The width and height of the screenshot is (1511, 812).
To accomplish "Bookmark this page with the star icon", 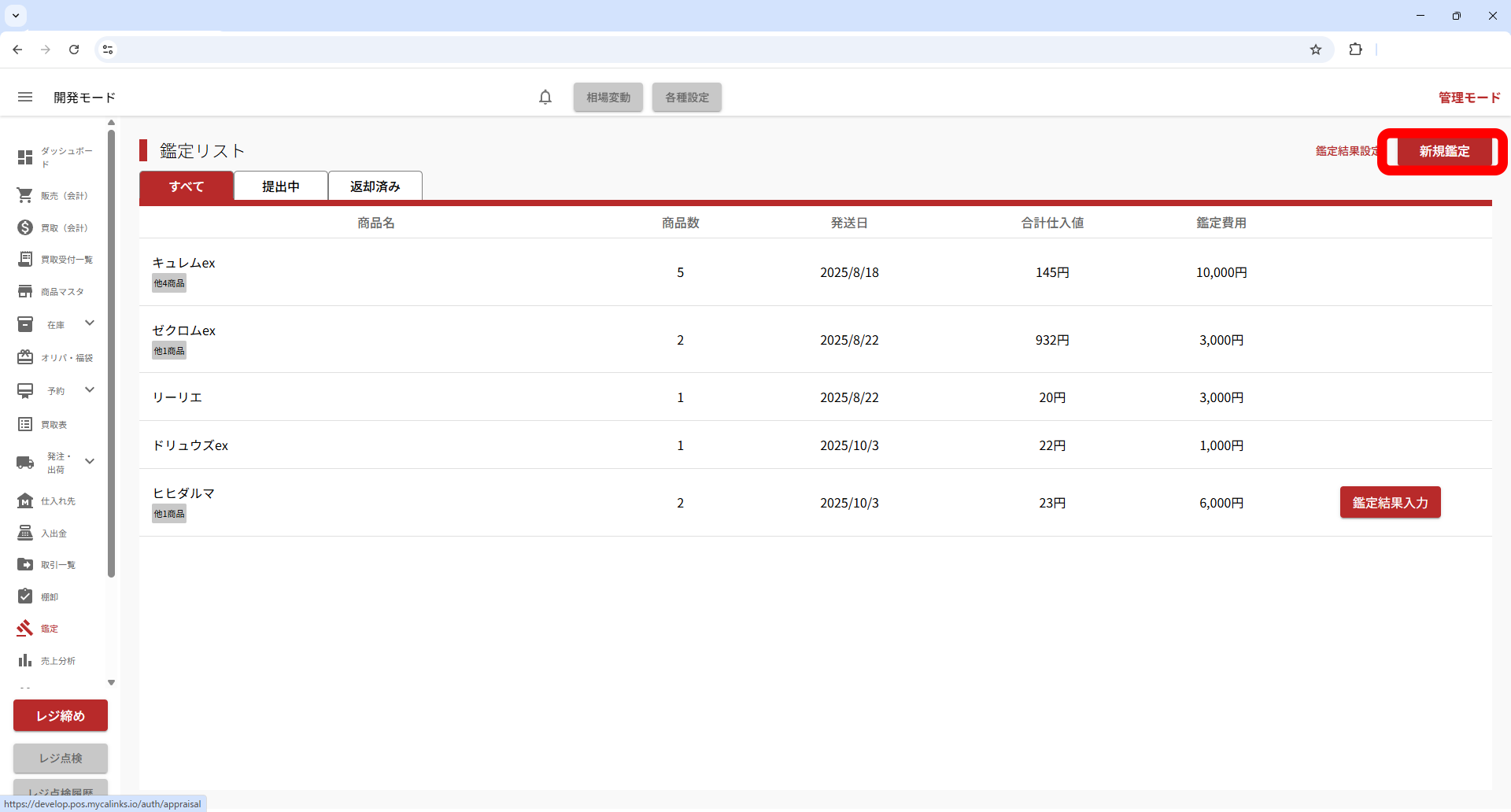I will [1315, 50].
